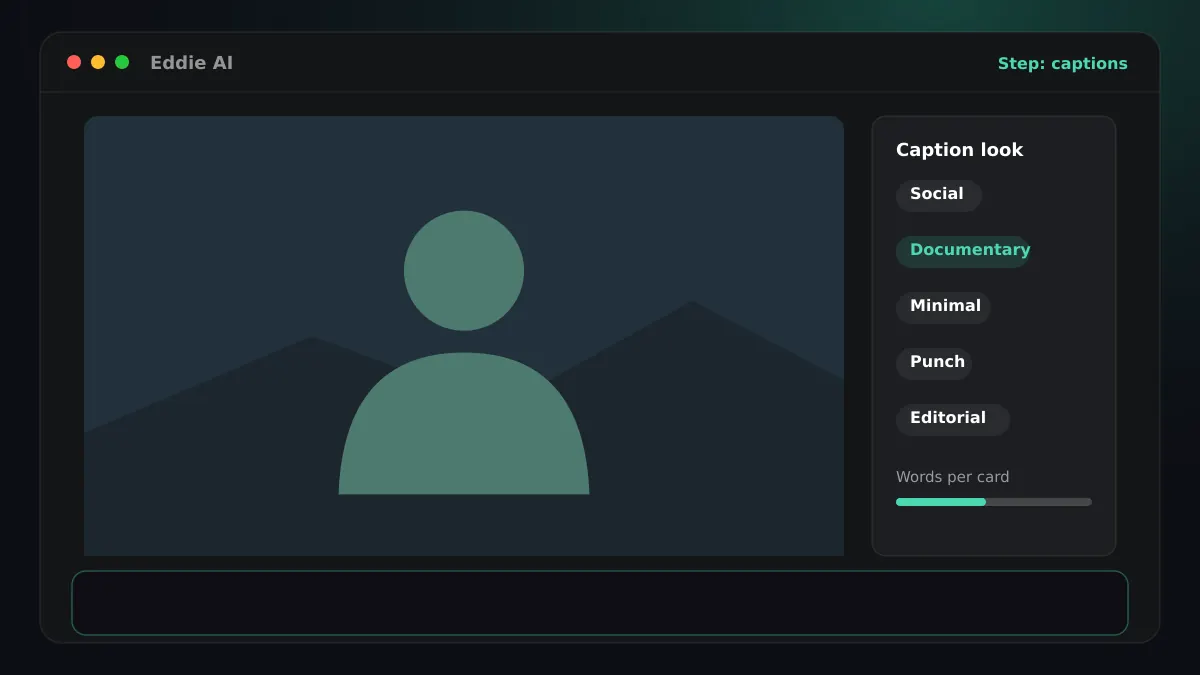Switch to the Editorial caption look
This screenshot has height=675, width=1200.
(953, 419)
